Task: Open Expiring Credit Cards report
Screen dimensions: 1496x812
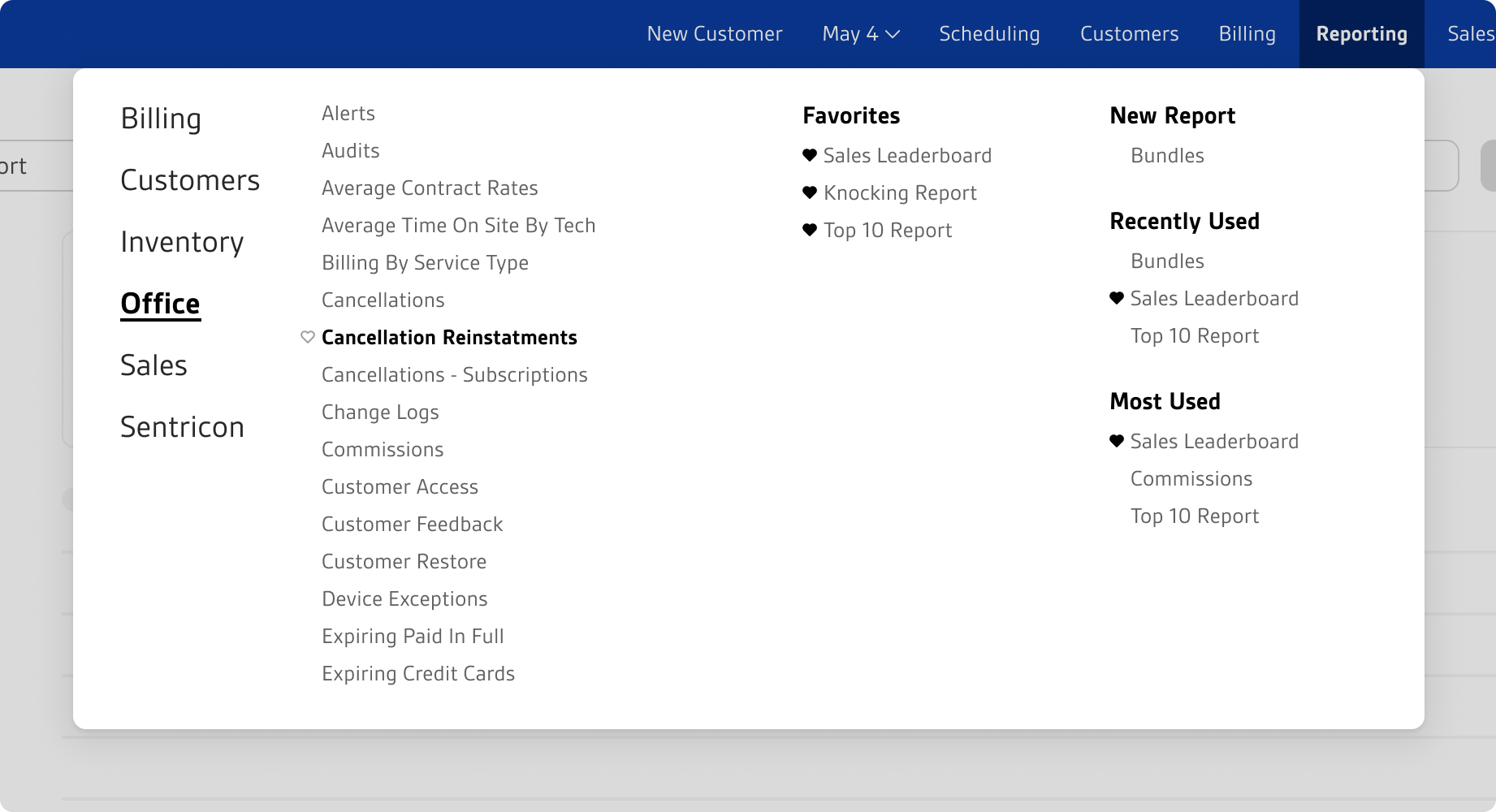Action: (x=418, y=673)
